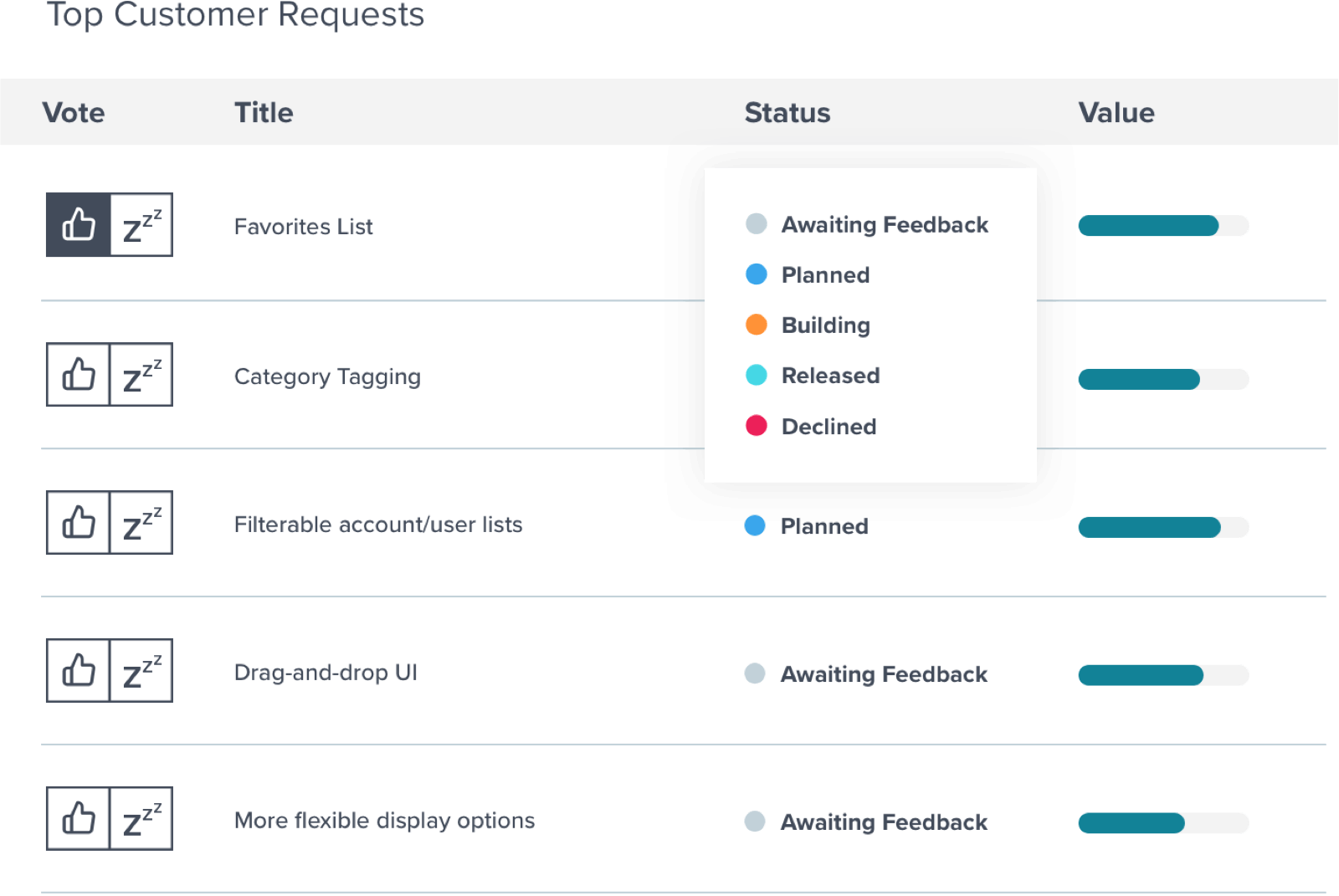The image size is (1339, 896).
Task: Choose Released in the status menu
Action: tap(813, 375)
